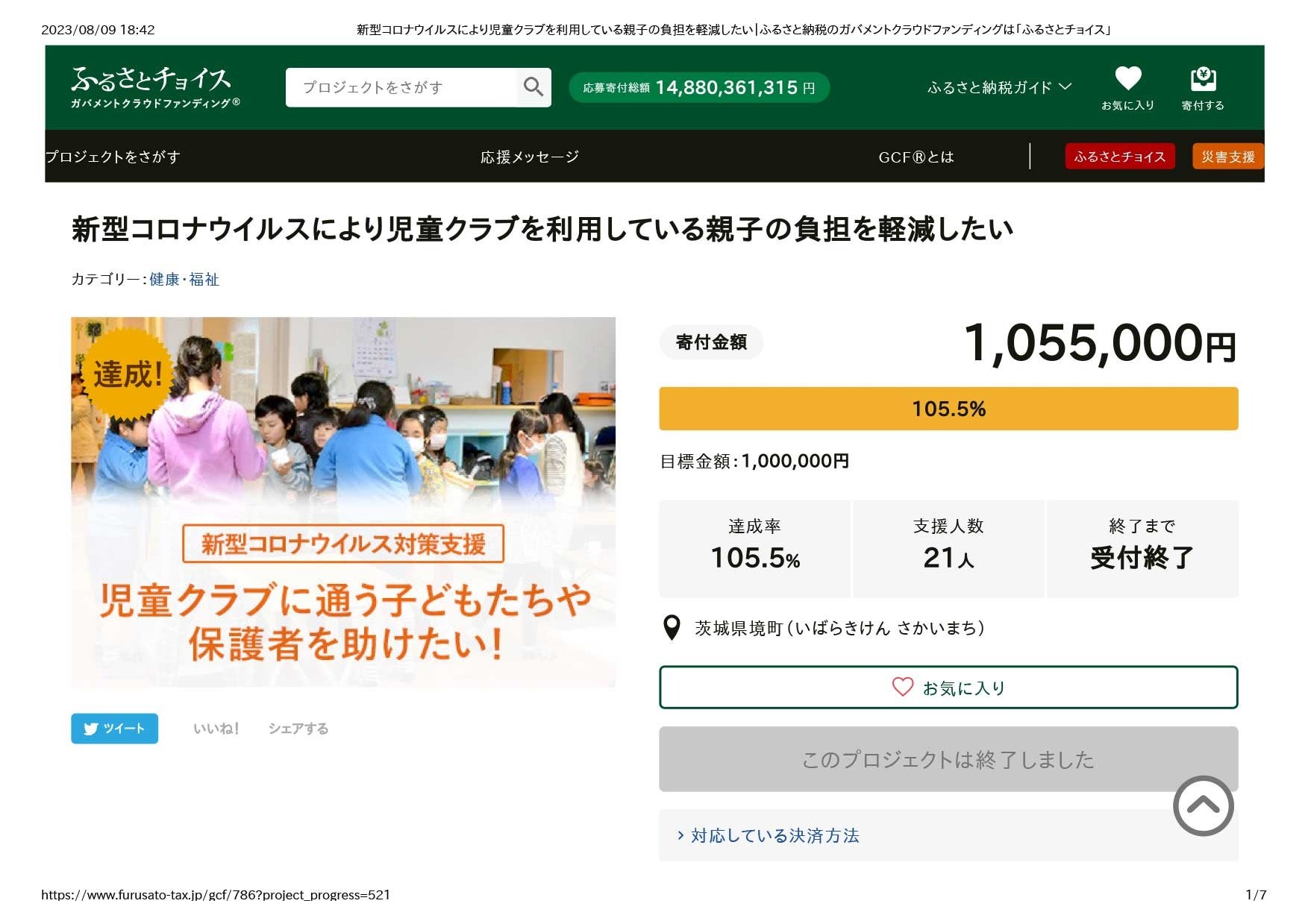Screen dimensions: 1308x924
Task: Click the location pin icon beside 茨城県境町
Action: click(672, 627)
